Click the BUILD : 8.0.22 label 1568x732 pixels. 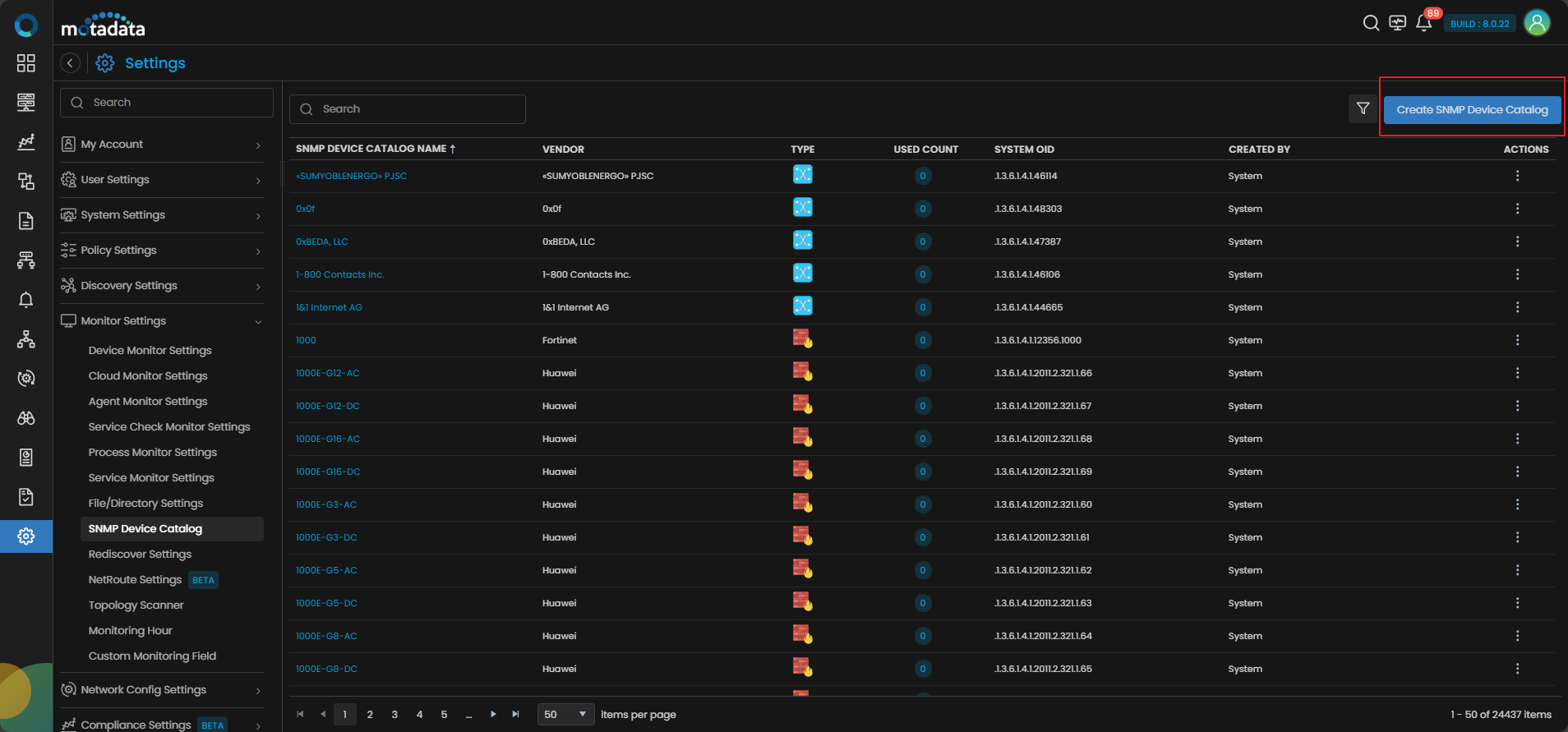1479,24
